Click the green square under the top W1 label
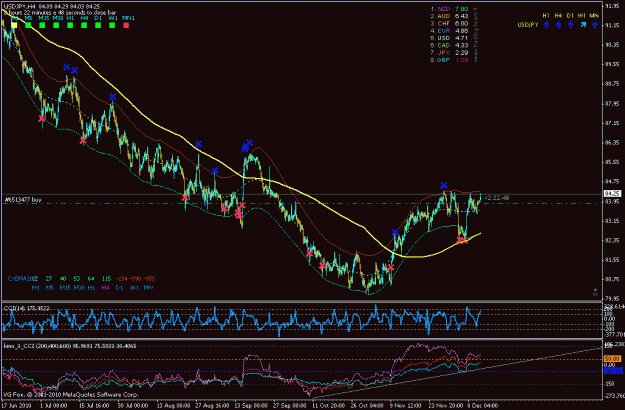 [112, 25]
